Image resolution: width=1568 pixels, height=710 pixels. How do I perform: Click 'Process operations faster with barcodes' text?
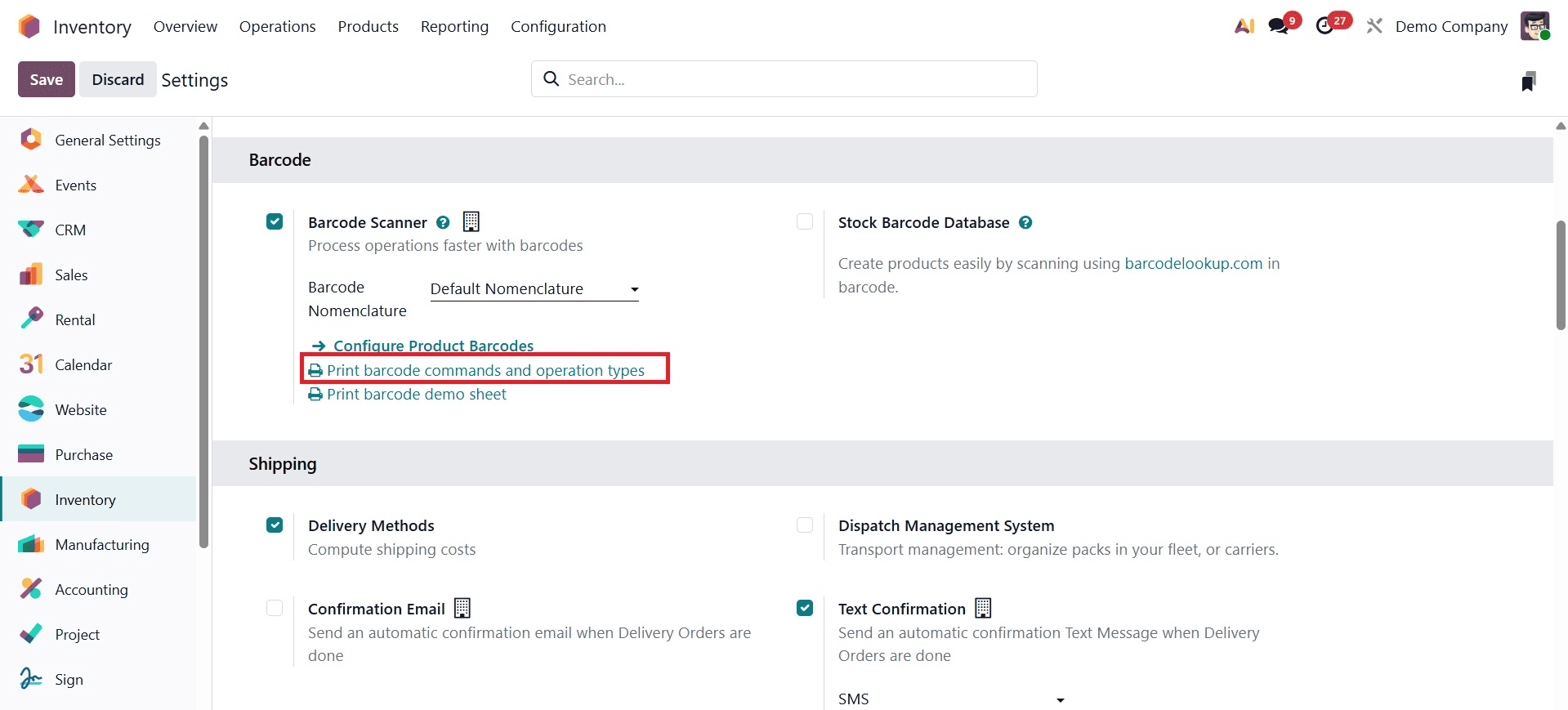[445, 245]
